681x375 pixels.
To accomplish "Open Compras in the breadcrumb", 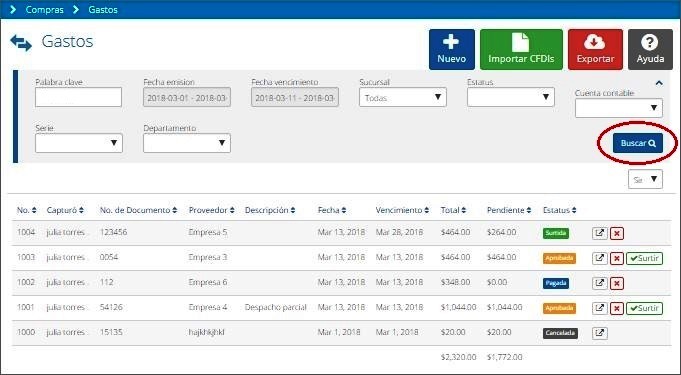I will (x=44, y=10).
